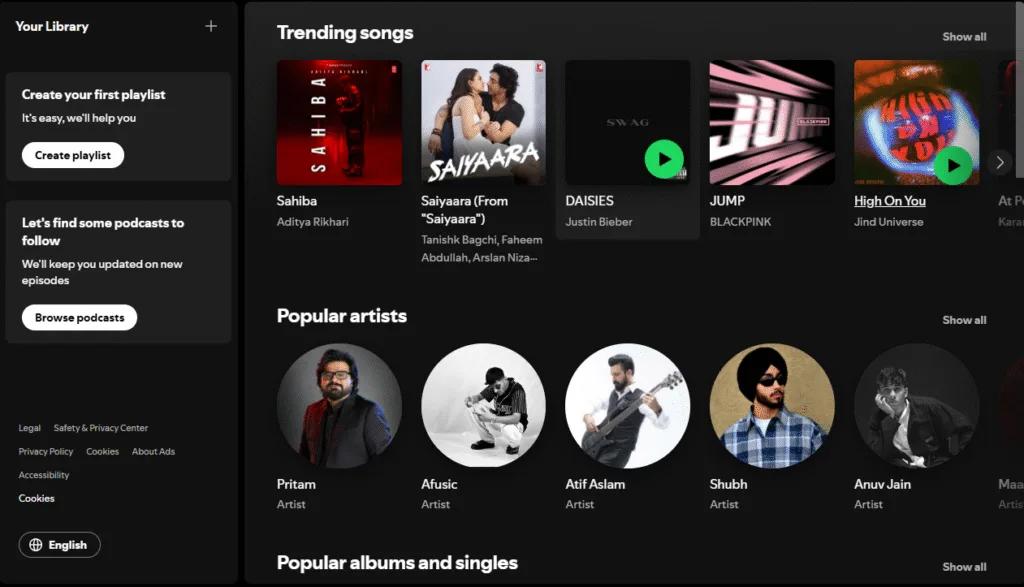Screen dimensions: 1024x587
Task: Open the DAISIES song title
Action: click(x=589, y=201)
